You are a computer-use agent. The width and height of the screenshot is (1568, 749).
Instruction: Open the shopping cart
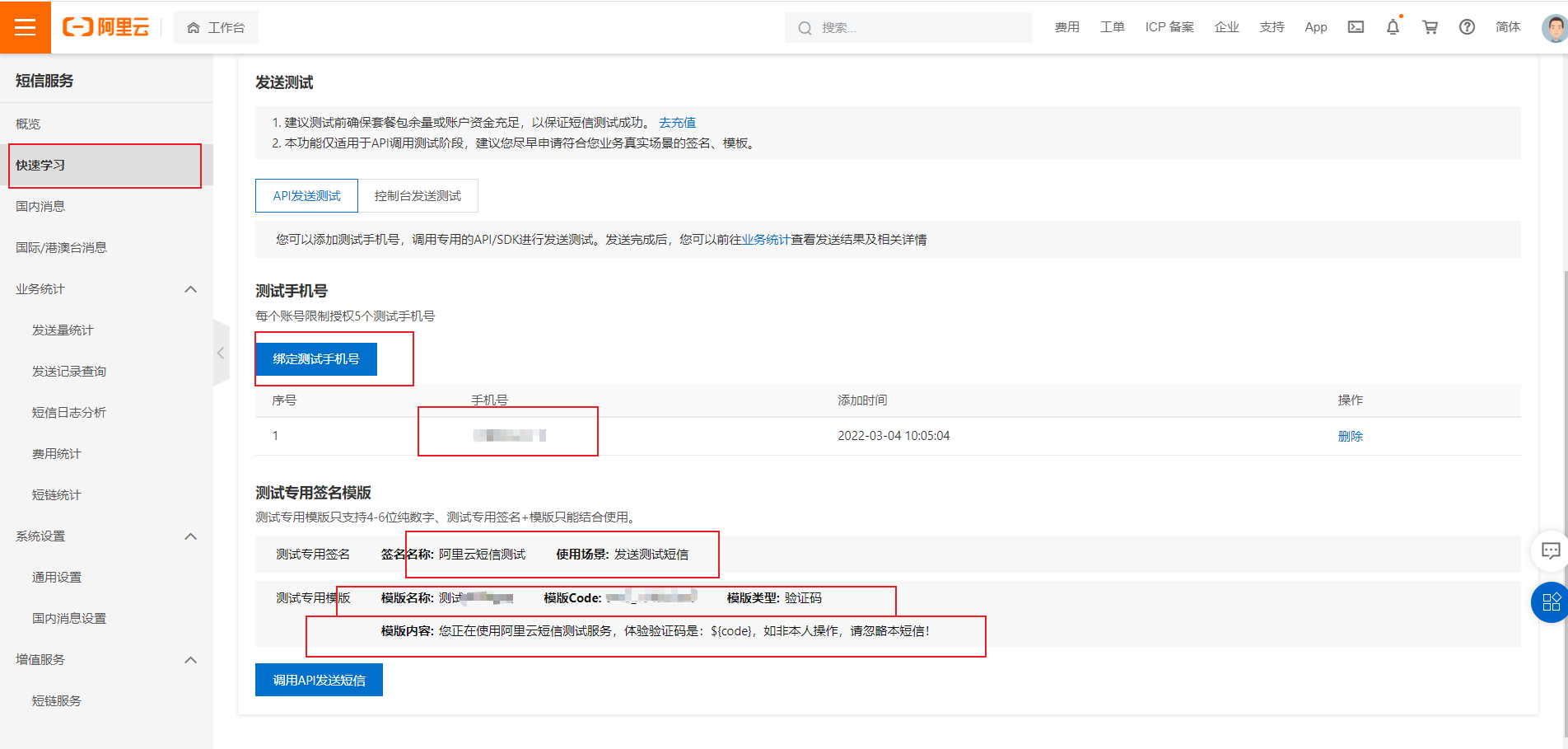coord(1430,27)
